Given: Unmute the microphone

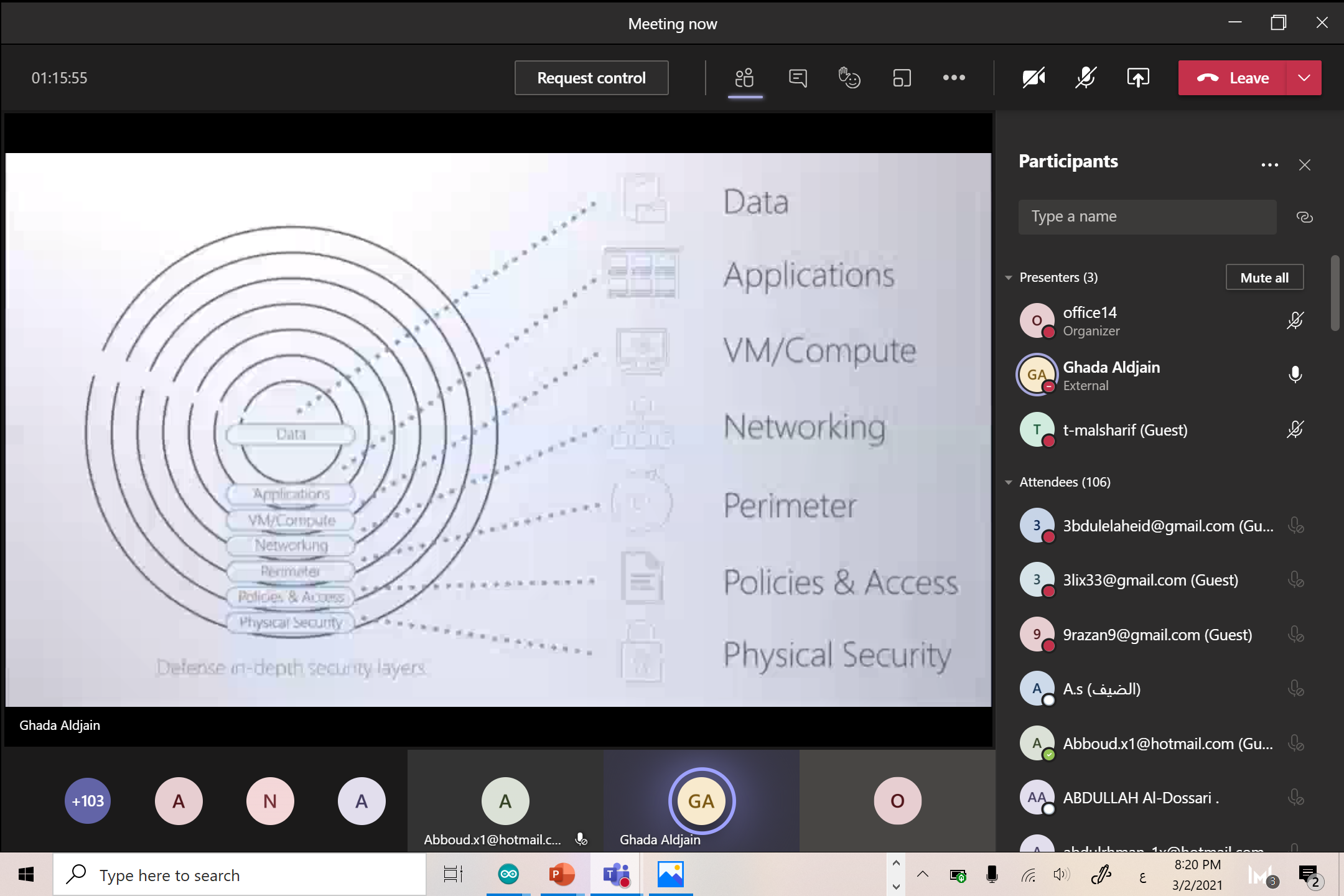Looking at the screenshot, I should coord(1085,78).
